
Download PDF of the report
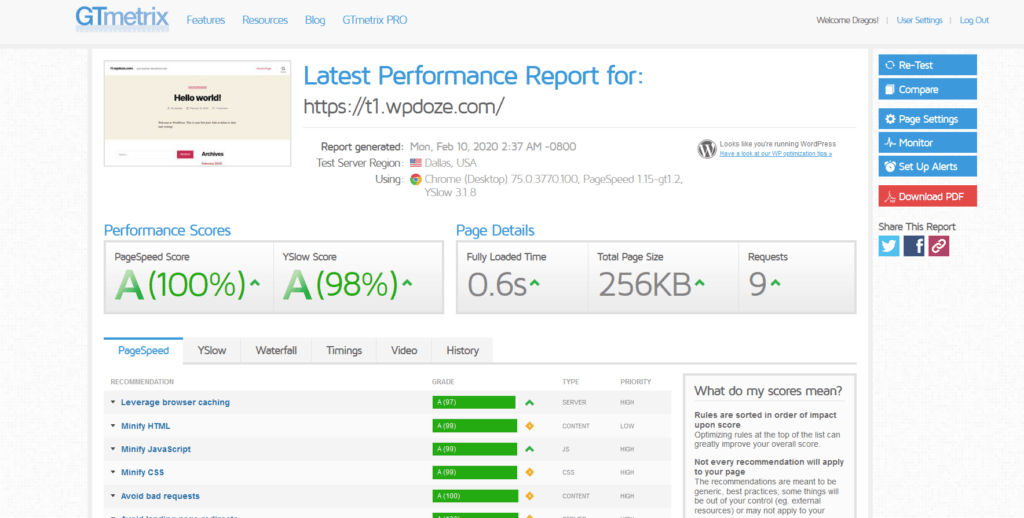click(x=927, y=196)
